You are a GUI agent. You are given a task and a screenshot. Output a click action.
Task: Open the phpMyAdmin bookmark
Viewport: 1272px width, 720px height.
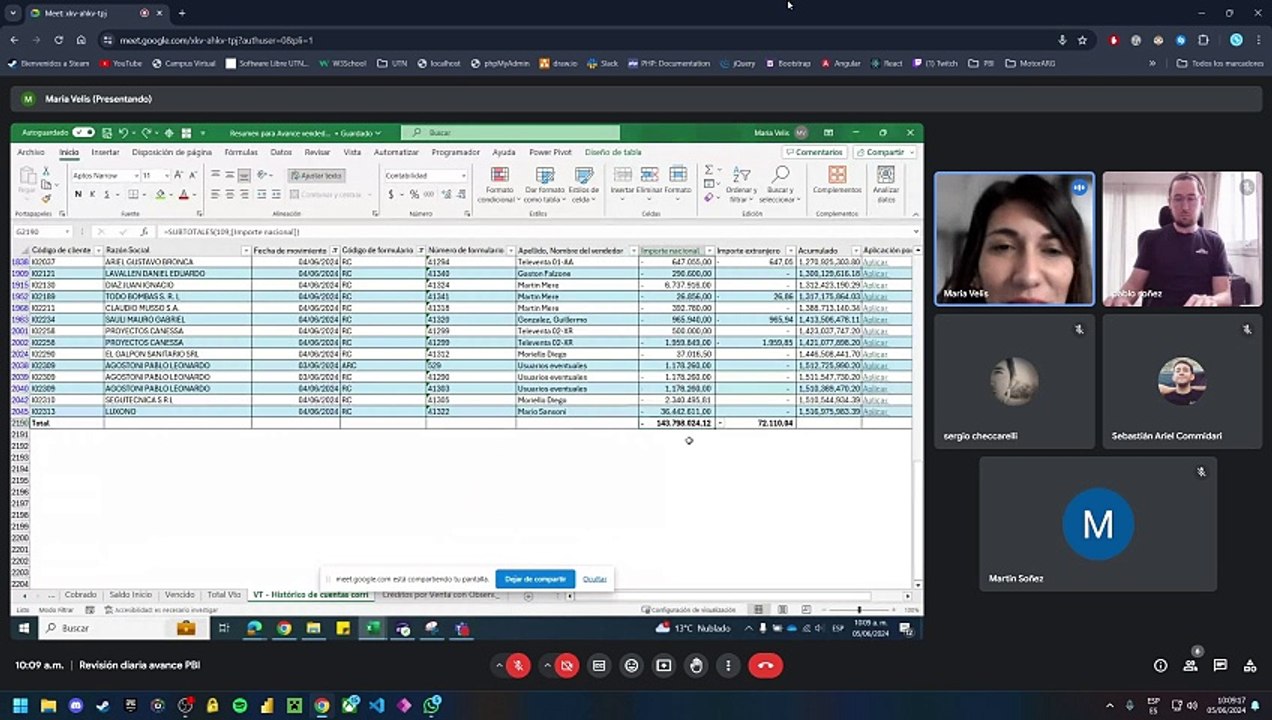pyautogui.click(x=500, y=63)
